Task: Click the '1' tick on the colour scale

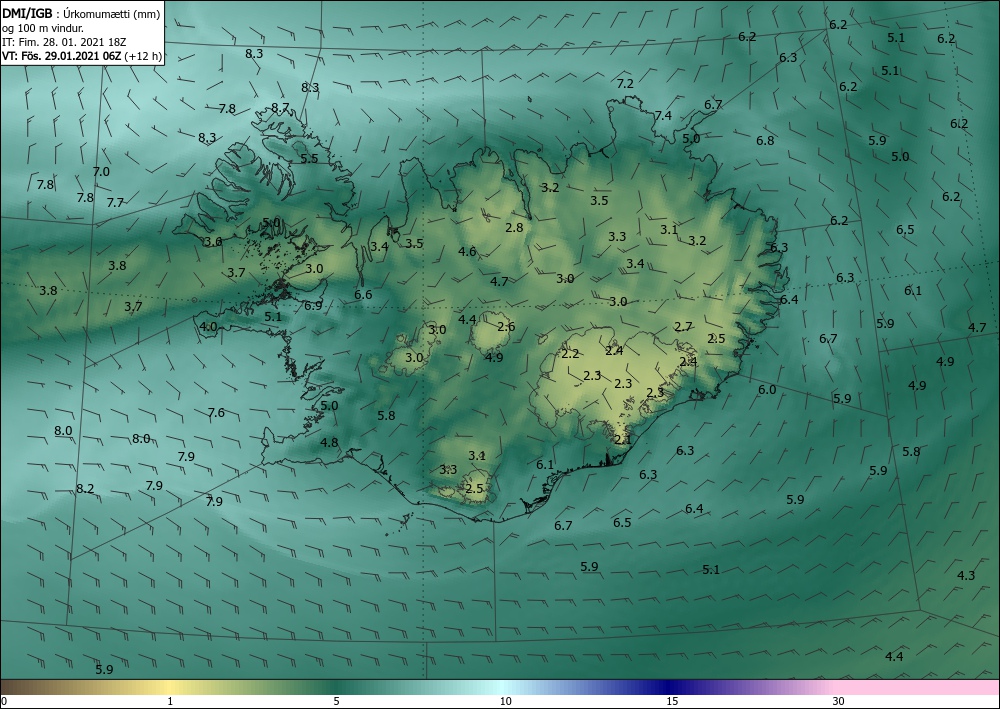Action: coord(170,701)
